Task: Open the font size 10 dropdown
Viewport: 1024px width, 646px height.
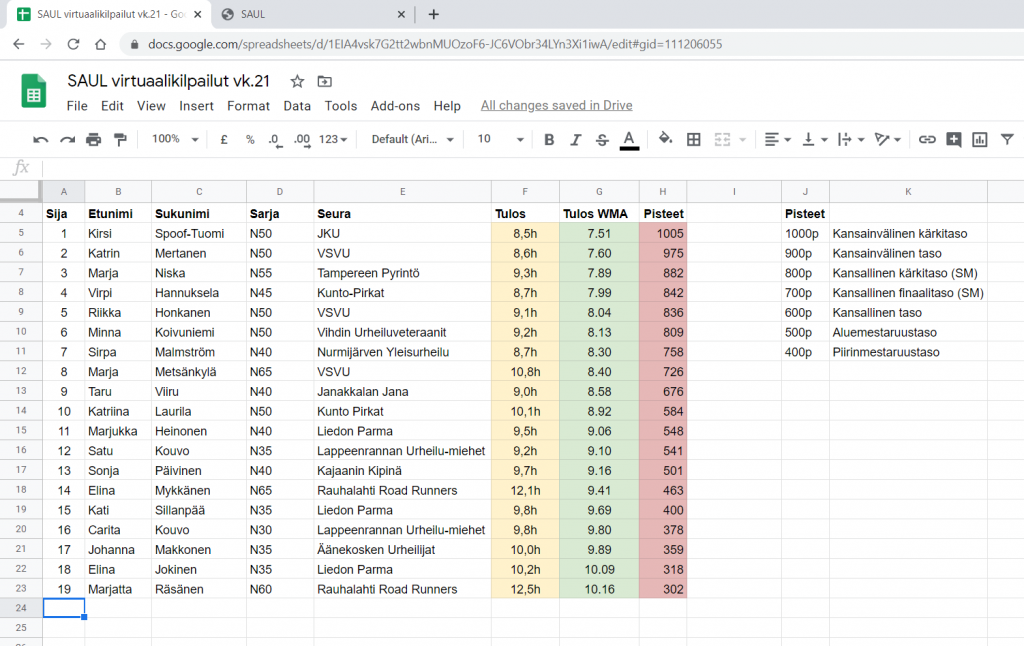Action: (x=500, y=139)
